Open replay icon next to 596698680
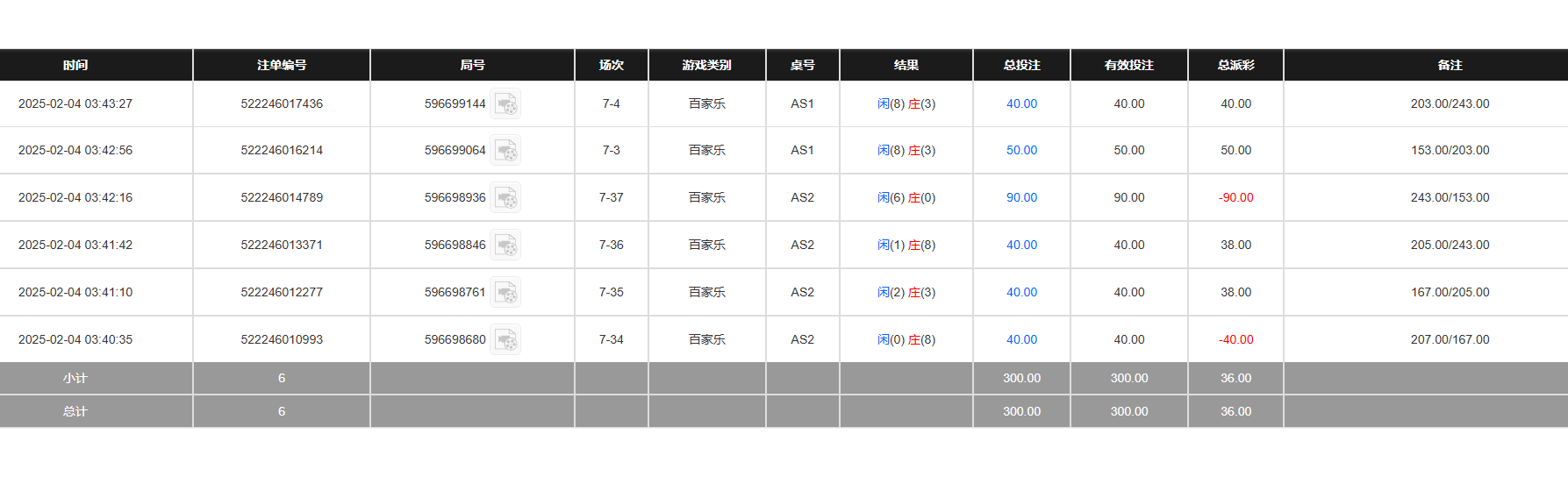The height and width of the screenshot is (491, 1568). (x=505, y=340)
